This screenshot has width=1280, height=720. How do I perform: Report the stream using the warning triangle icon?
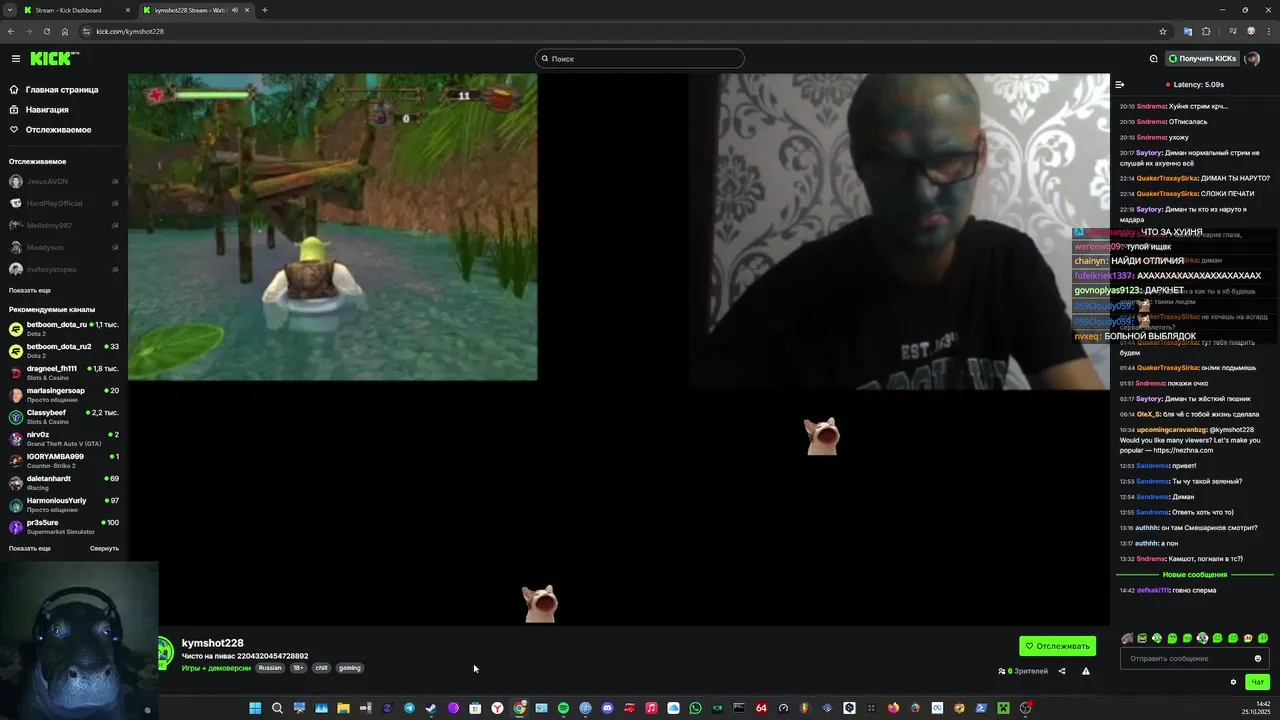pos(1086,671)
